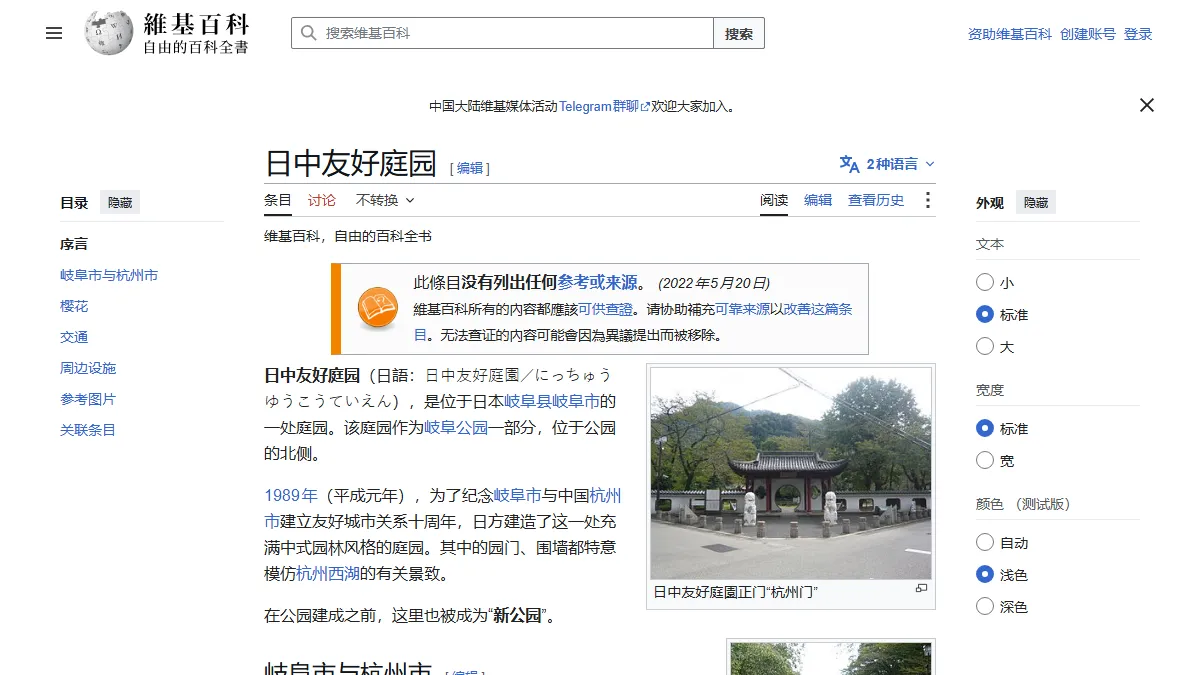Image resolution: width=1200 pixels, height=675 pixels.
Task: Open the 岐阜县 link
Action: click(x=528, y=401)
